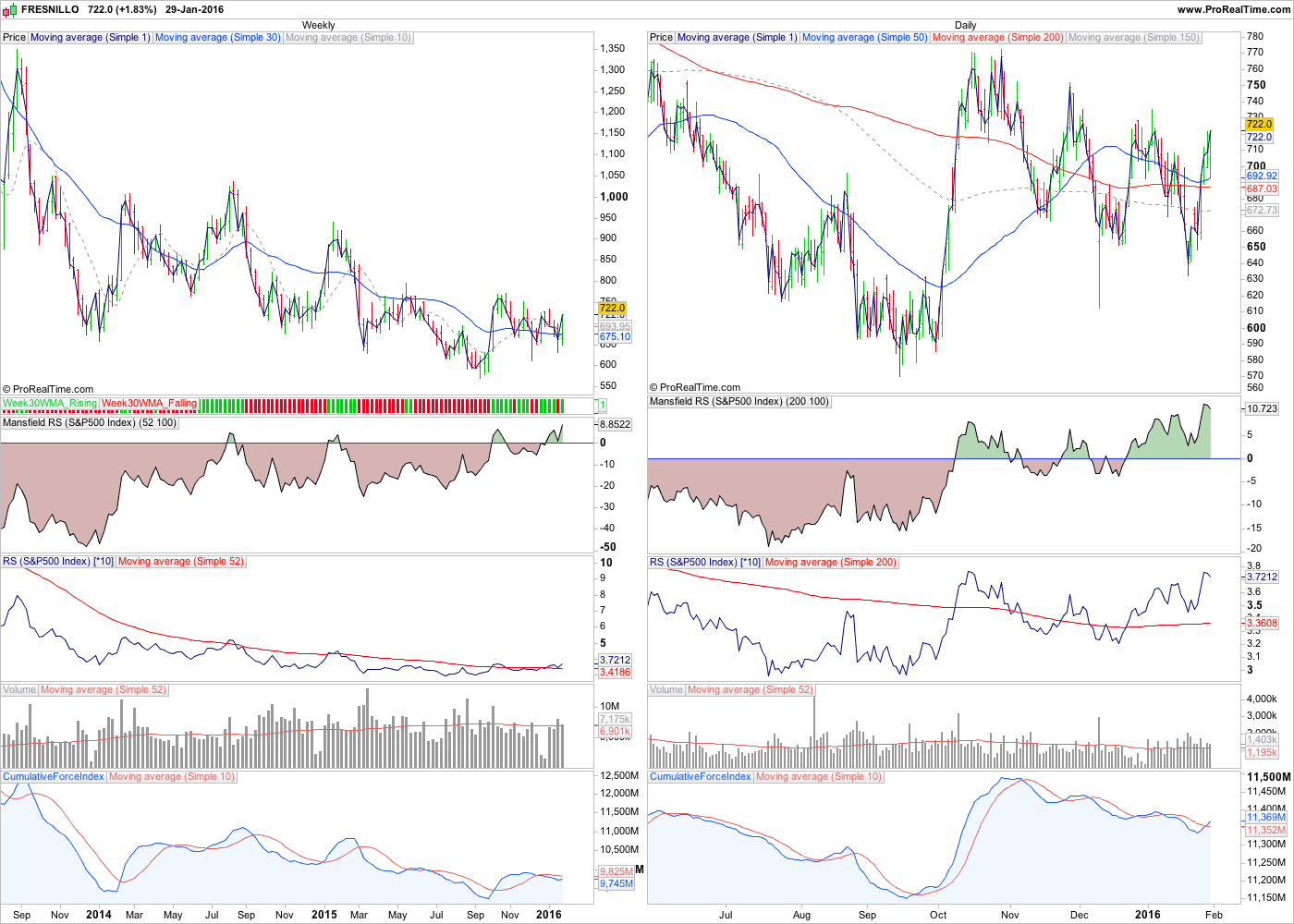Image resolution: width=1294 pixels, height=924 pixels.
Task: Click the Week30WMA_Rising indicator label
Action: (x=50, y=404)
